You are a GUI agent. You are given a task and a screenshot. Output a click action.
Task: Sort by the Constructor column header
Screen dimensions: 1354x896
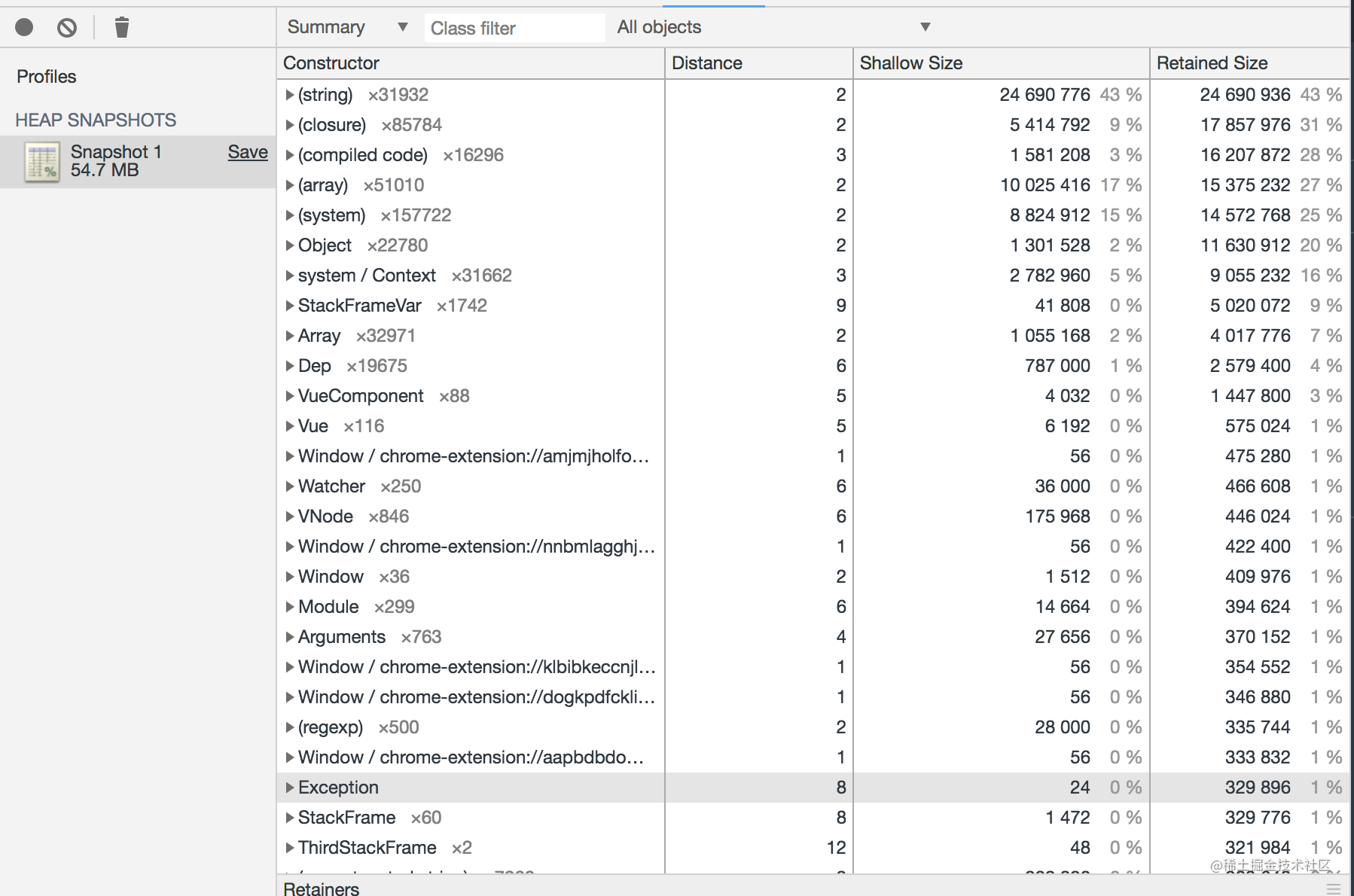click(471, 63)
